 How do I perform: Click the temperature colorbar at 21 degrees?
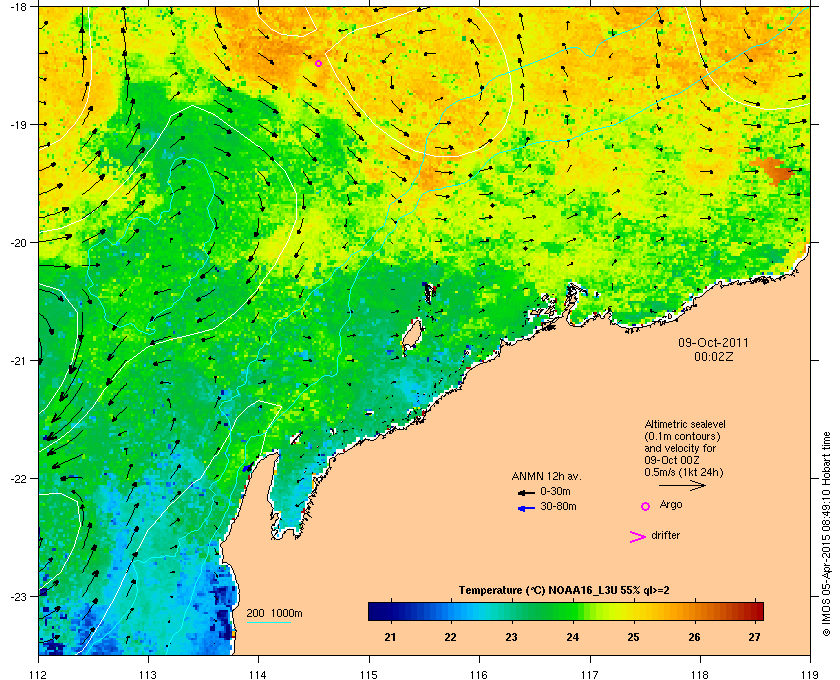pyautogui.click(x=391, y=611)
